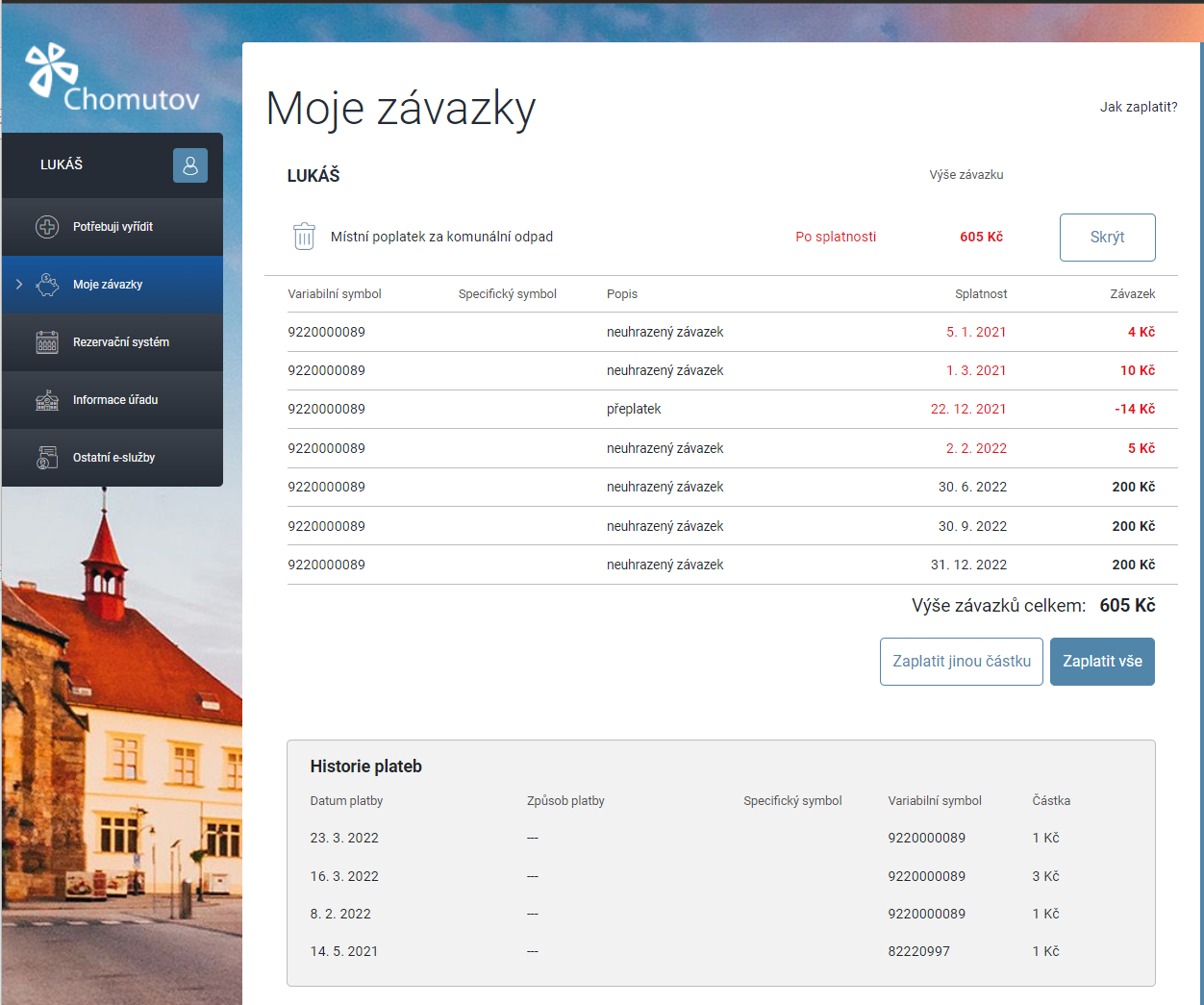
Task: Click the Historie plateb heading
Action: point(366,766)
